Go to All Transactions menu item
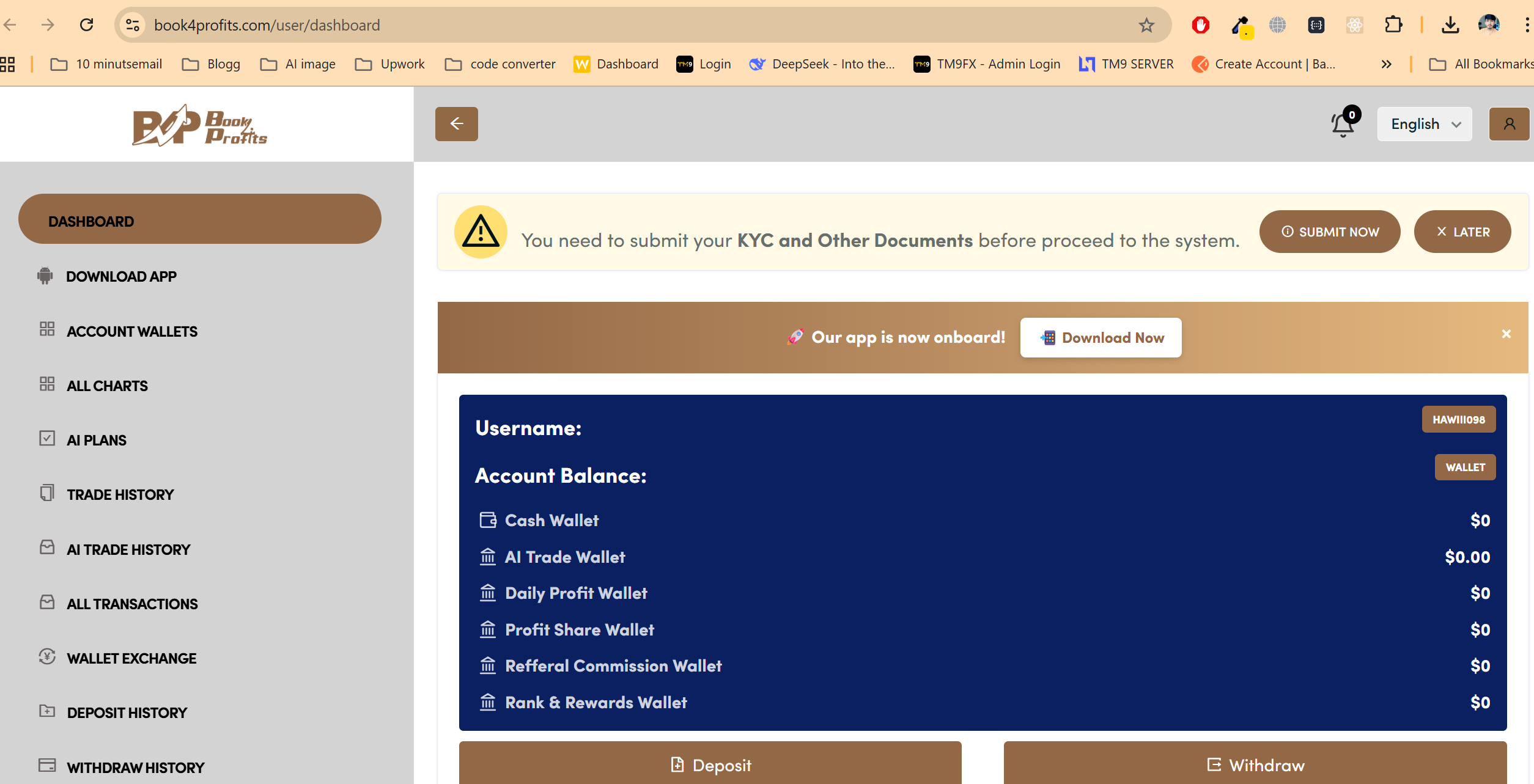Image resolution: width=1534 pixels, height=784 pixels. click(x=132, y=604)
